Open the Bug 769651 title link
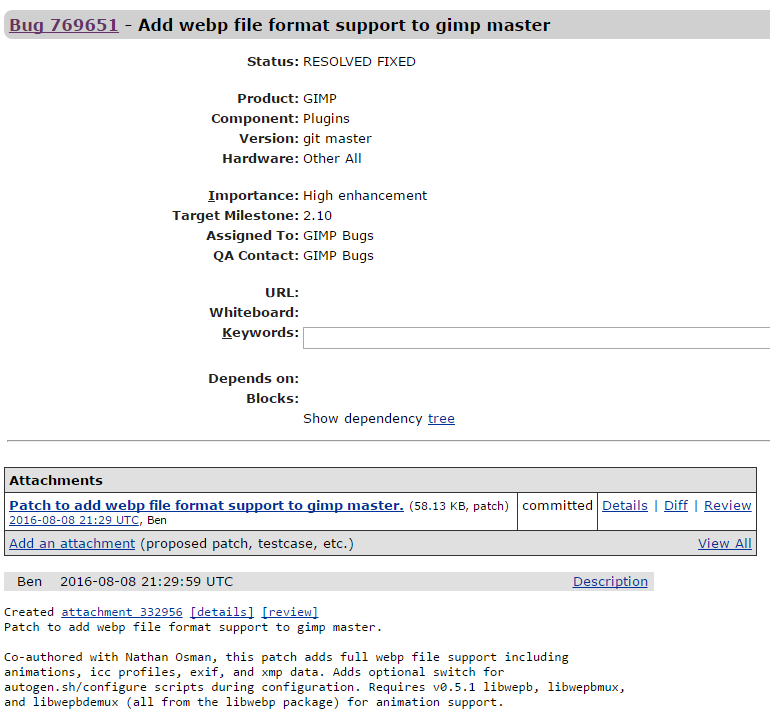770x723 pixels. [x=64, y=25]
